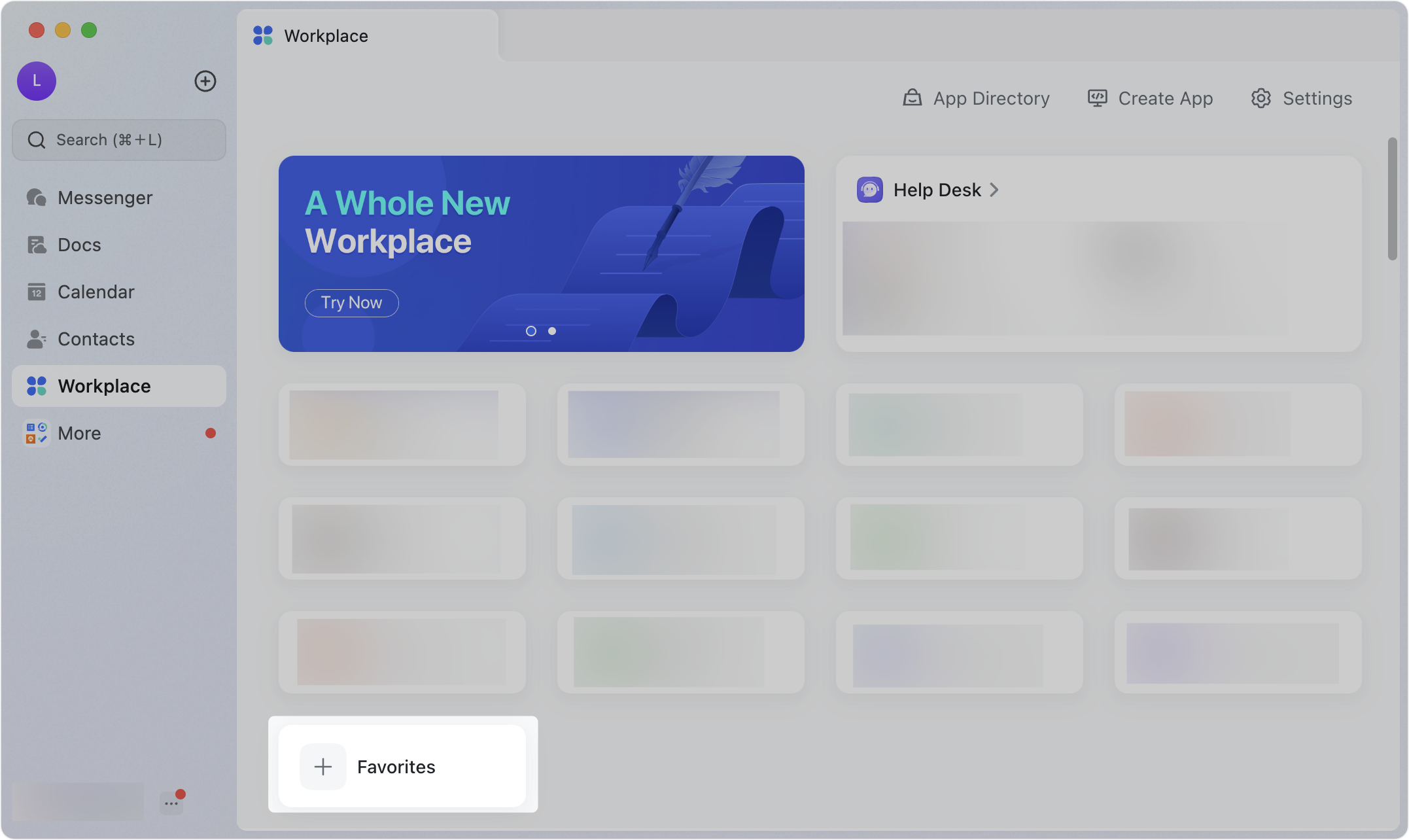The image size is (1409, 840).
Task: Click the magnifier icon in Search
Action: pyautogui.click(x=37, y=140)
